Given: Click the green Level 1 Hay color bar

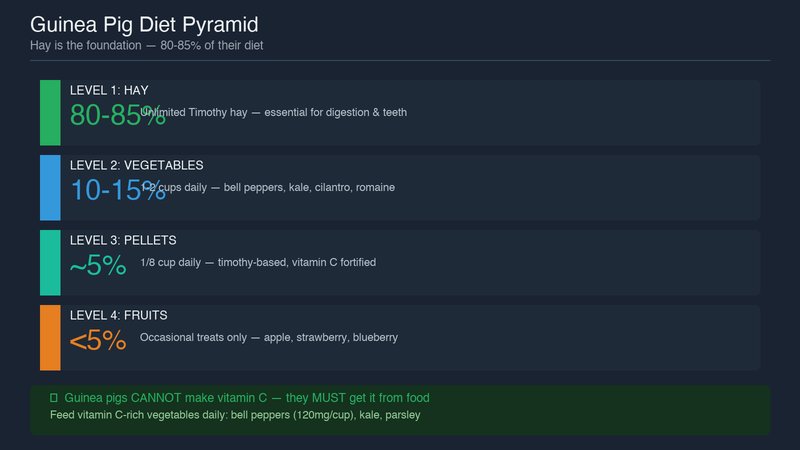Looking at the screenshot, I should [x=50, y=113].
